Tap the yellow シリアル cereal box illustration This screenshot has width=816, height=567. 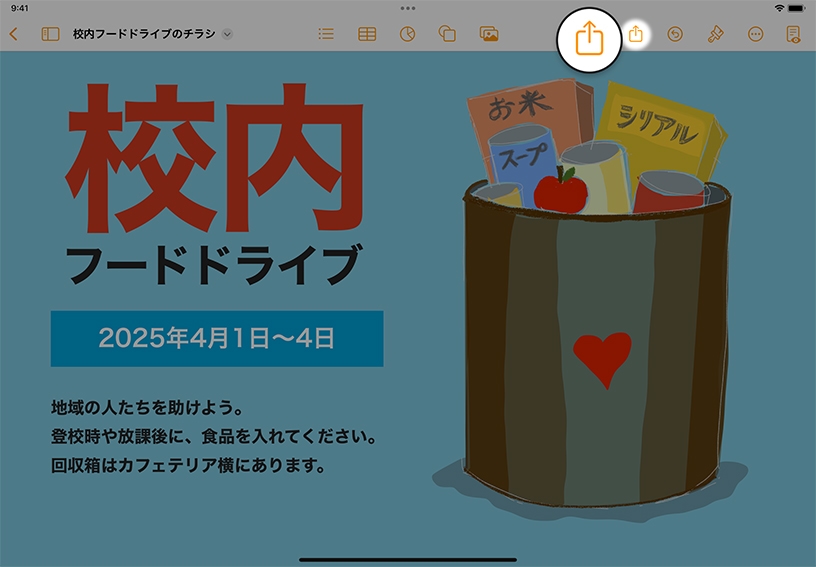click(x=660, y=128)
